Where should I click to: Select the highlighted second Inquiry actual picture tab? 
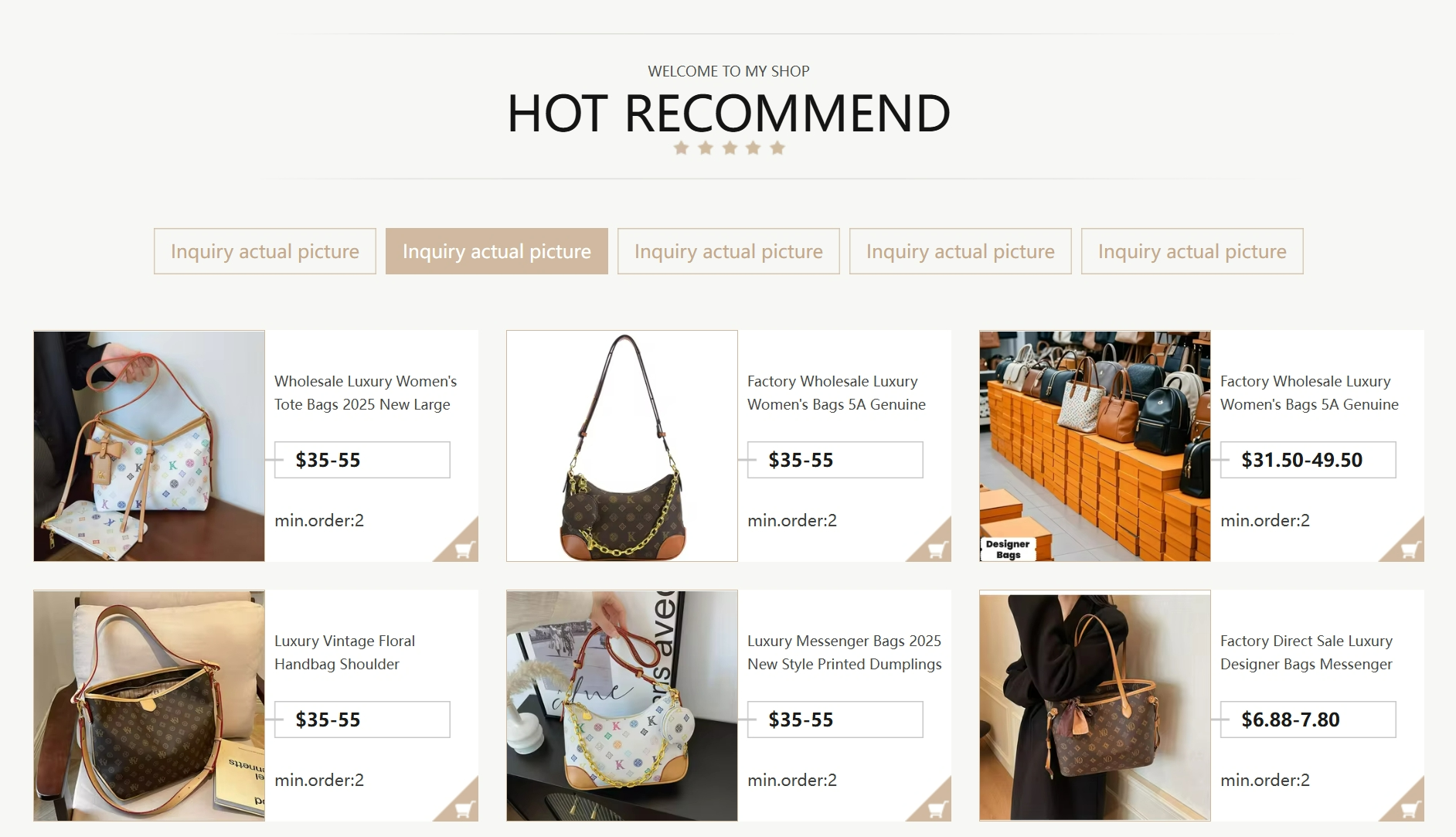[497, 251]
